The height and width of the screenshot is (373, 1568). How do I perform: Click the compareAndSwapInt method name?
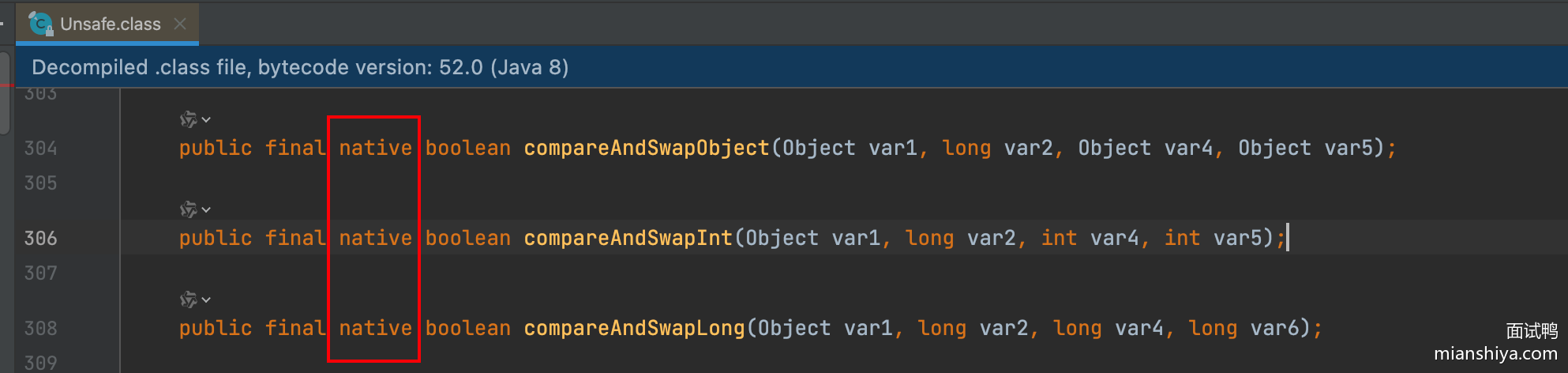click(628, 239)
